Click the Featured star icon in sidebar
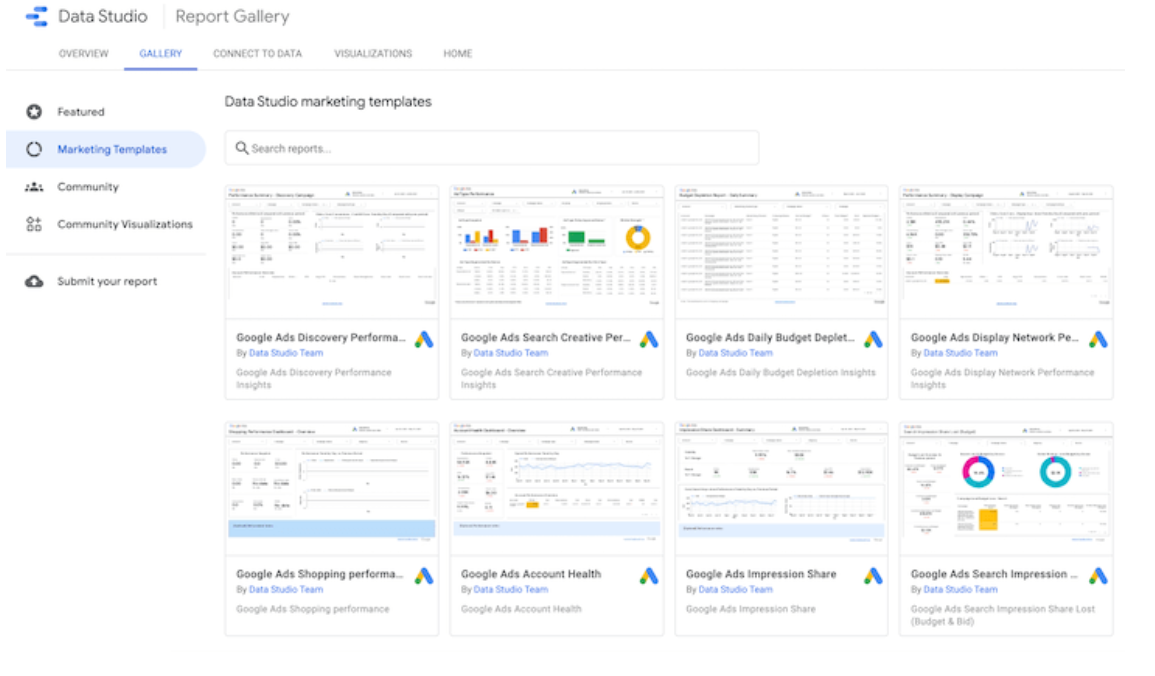The image size is (1155, 676). (x=34, y=112)
